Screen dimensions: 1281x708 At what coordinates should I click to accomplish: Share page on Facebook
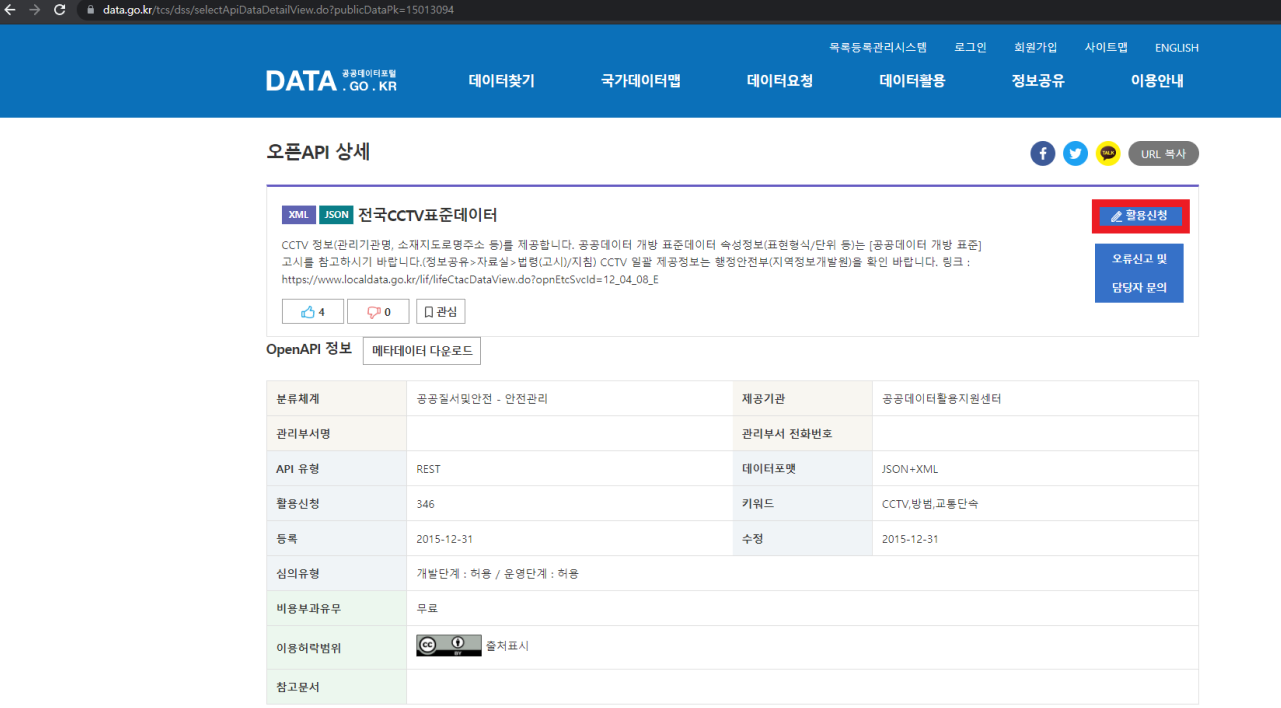[1043, 154]
